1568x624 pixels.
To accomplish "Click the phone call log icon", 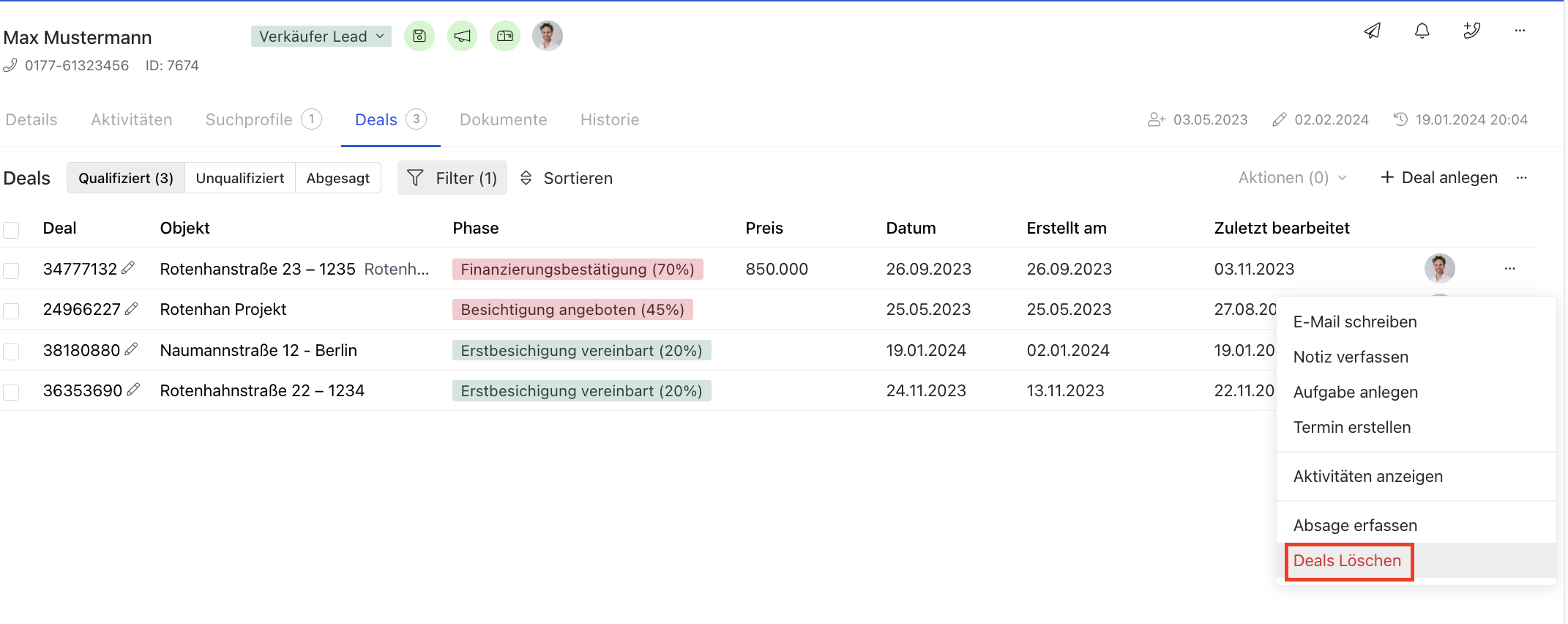I will click(1471, 31).
